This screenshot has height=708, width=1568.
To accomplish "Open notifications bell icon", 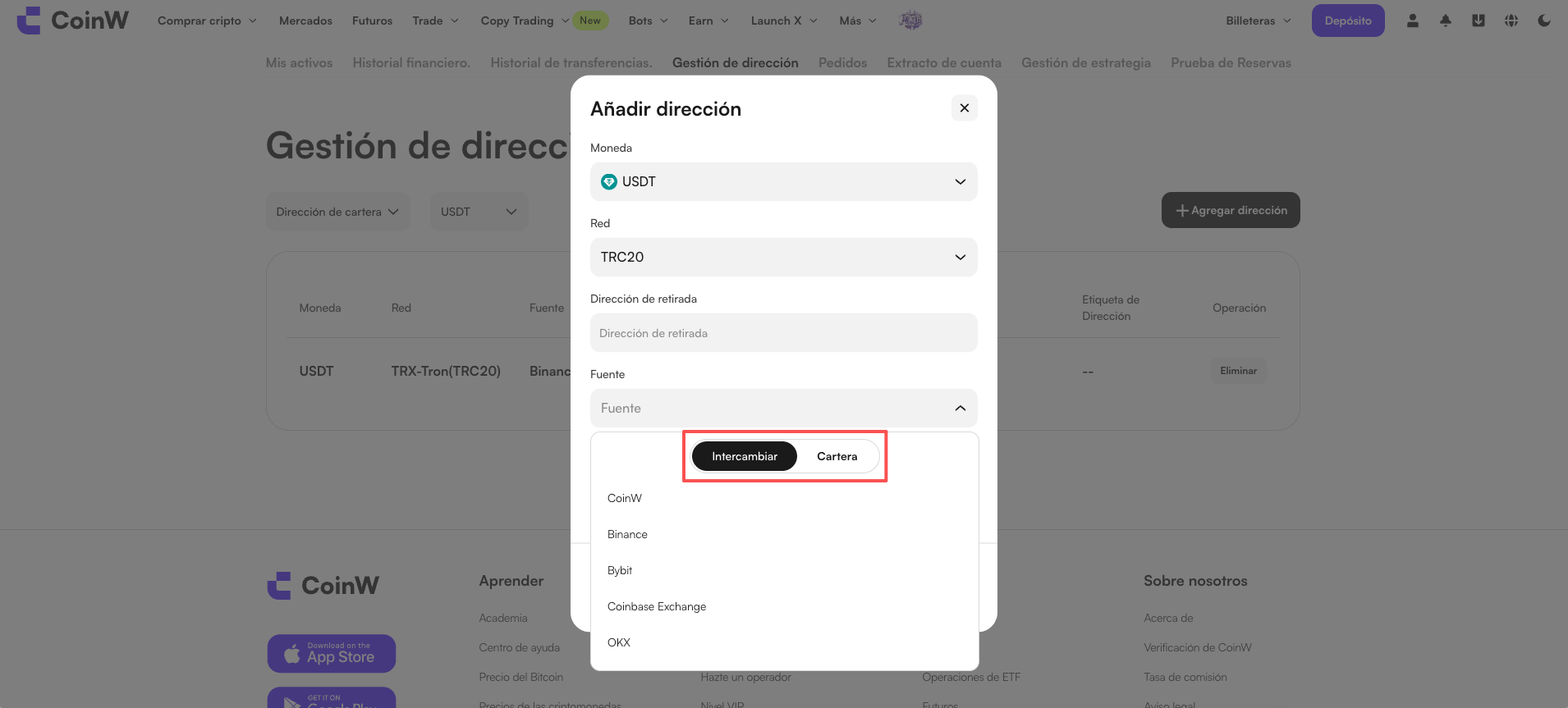I will point(1446,21).
